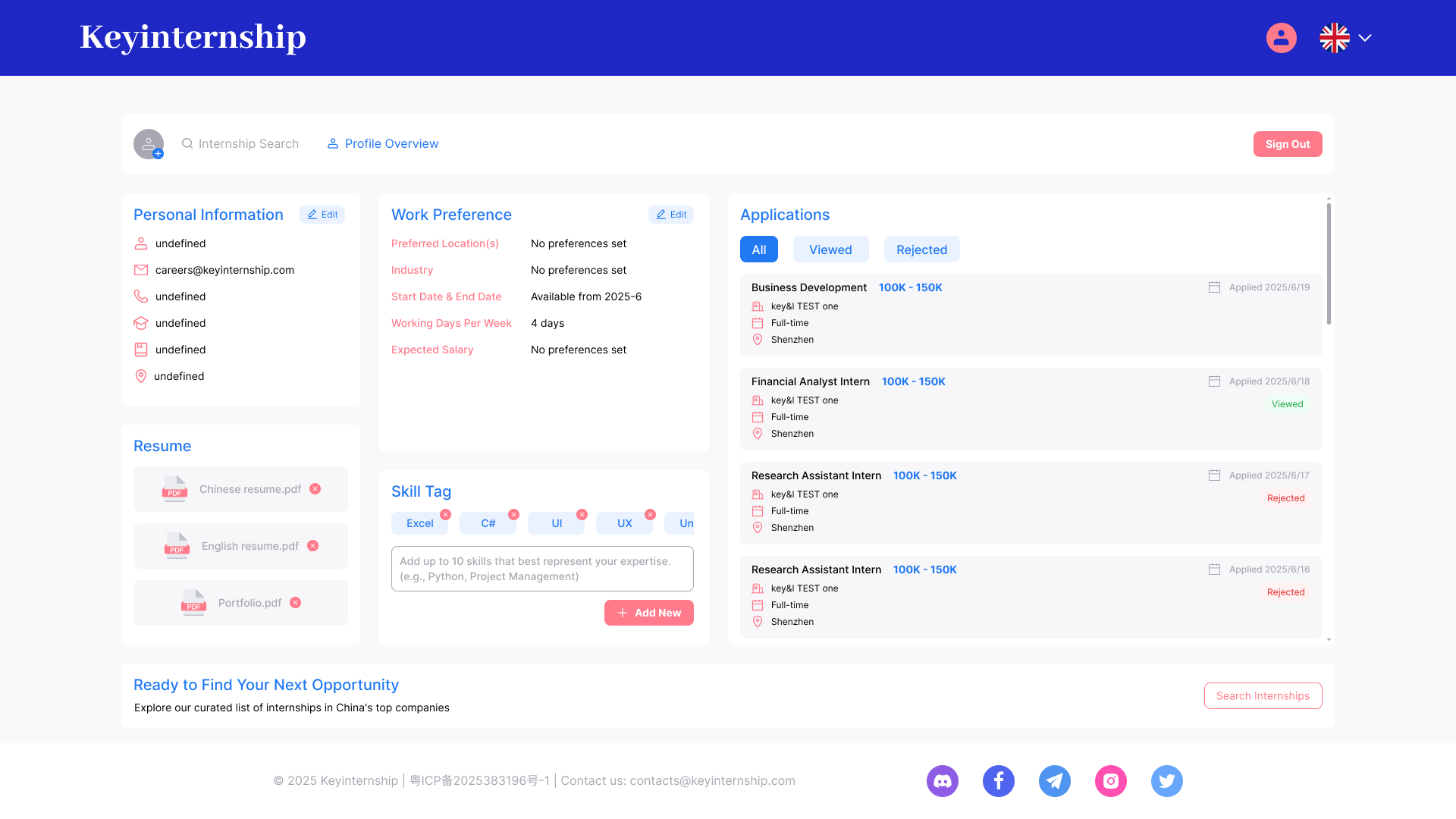This screenshot has height=819, width=1456.
Task: Select the All applications tab
Action: point(758,249)
